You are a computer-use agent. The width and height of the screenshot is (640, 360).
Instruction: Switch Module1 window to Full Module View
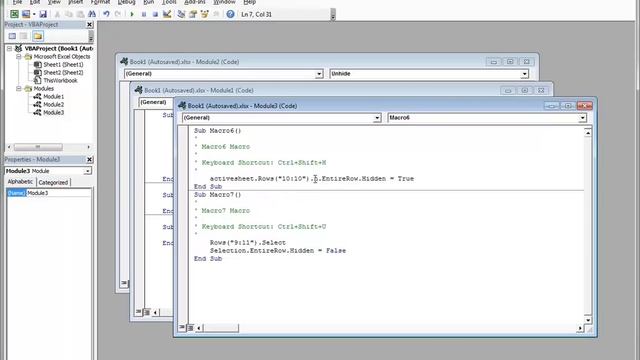pos(147,312)
